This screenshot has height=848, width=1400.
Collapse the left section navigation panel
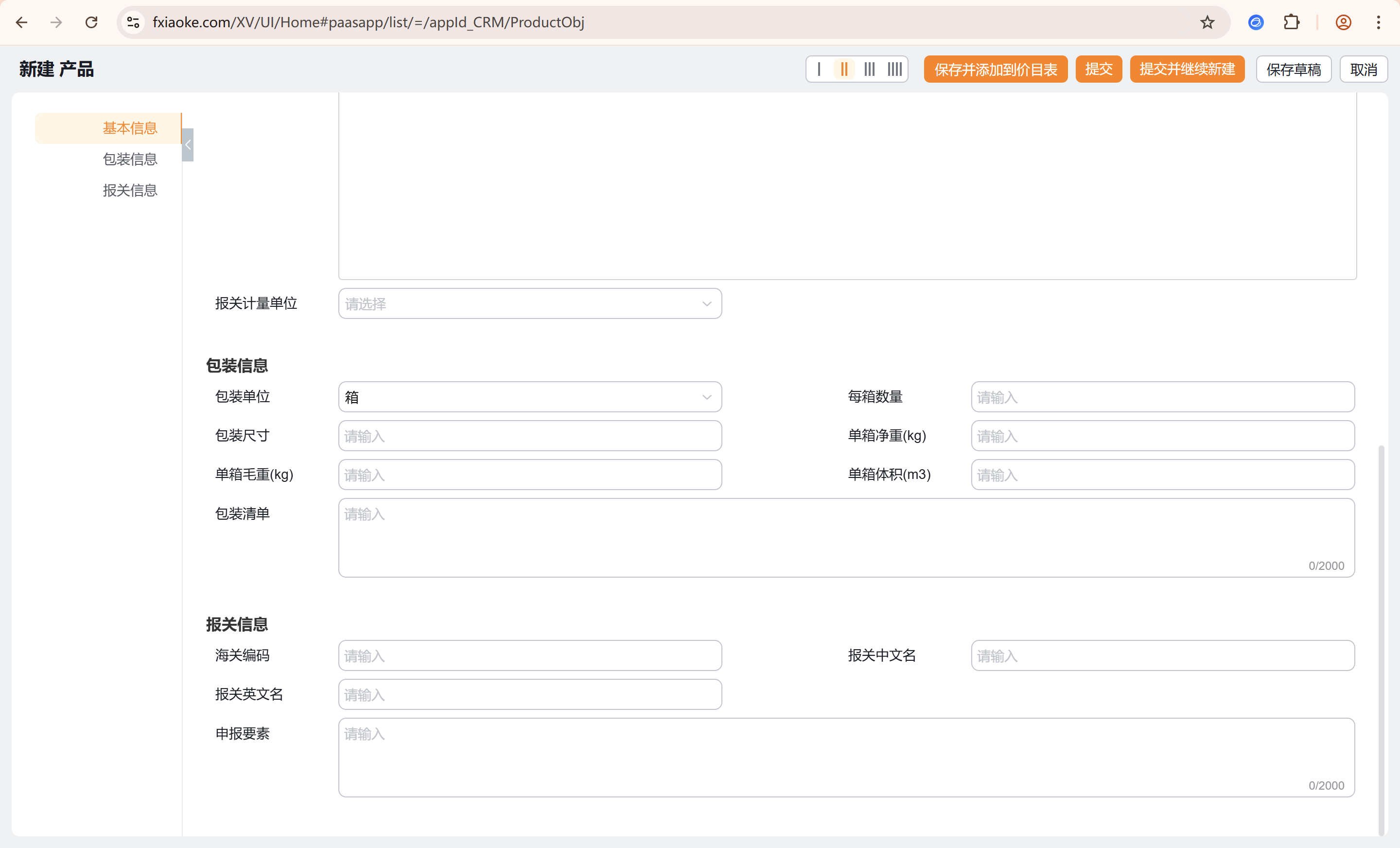[x=188, y=145]
